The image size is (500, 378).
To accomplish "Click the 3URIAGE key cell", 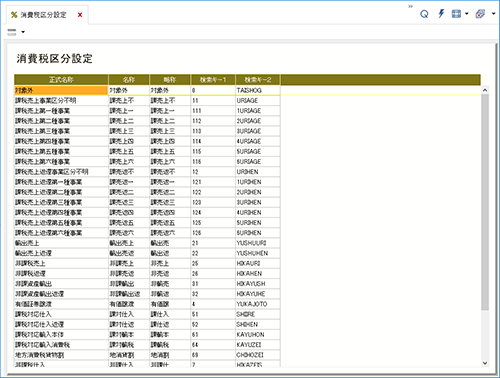I will 258,131.
